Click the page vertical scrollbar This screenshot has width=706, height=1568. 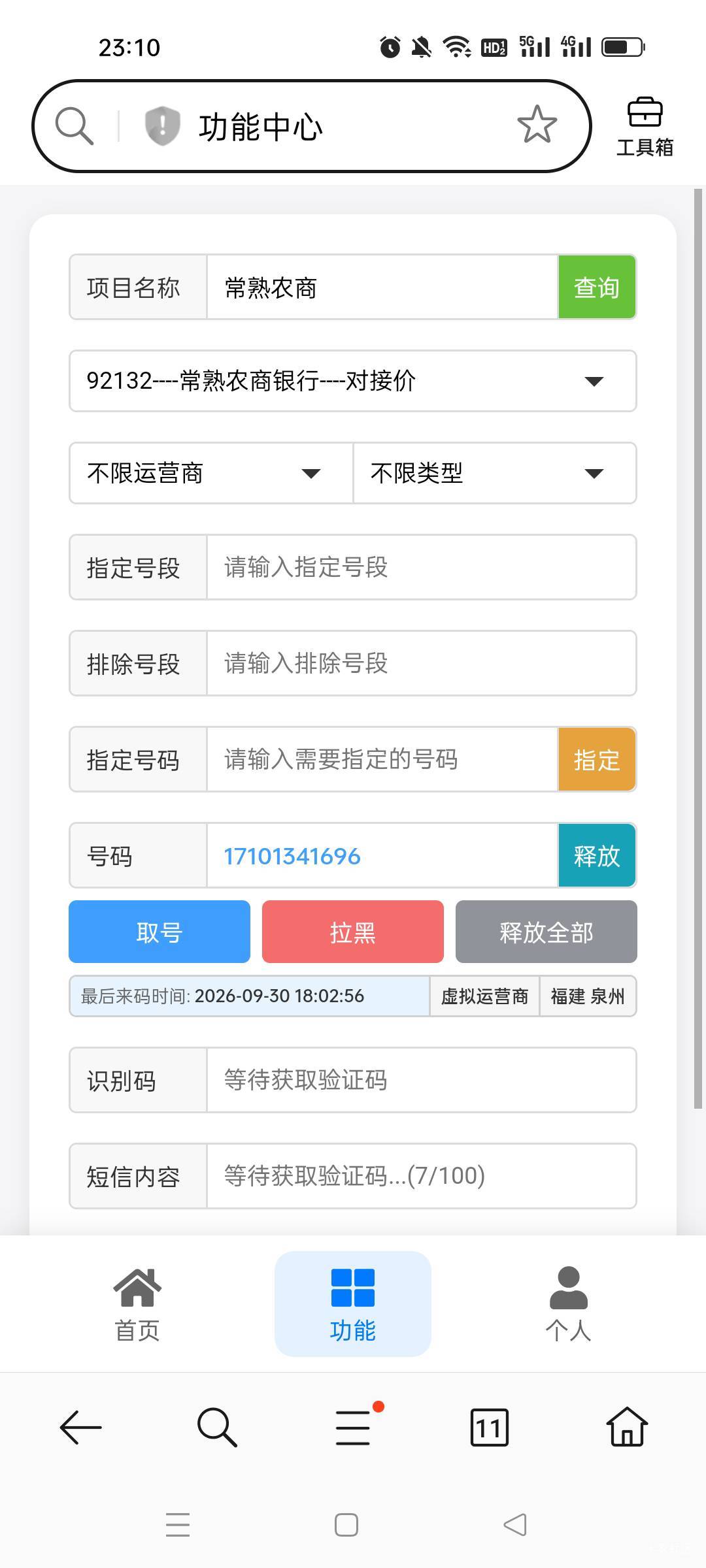(698, 648)
